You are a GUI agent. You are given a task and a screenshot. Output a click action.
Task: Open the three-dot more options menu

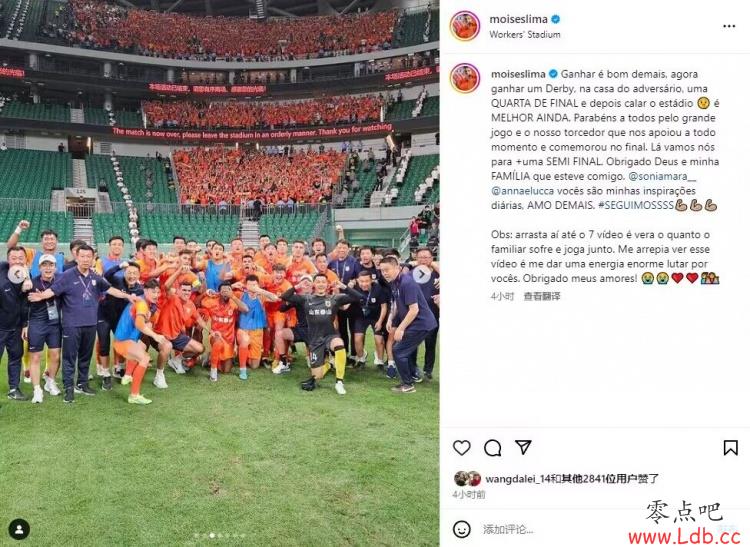coord(729,26)
